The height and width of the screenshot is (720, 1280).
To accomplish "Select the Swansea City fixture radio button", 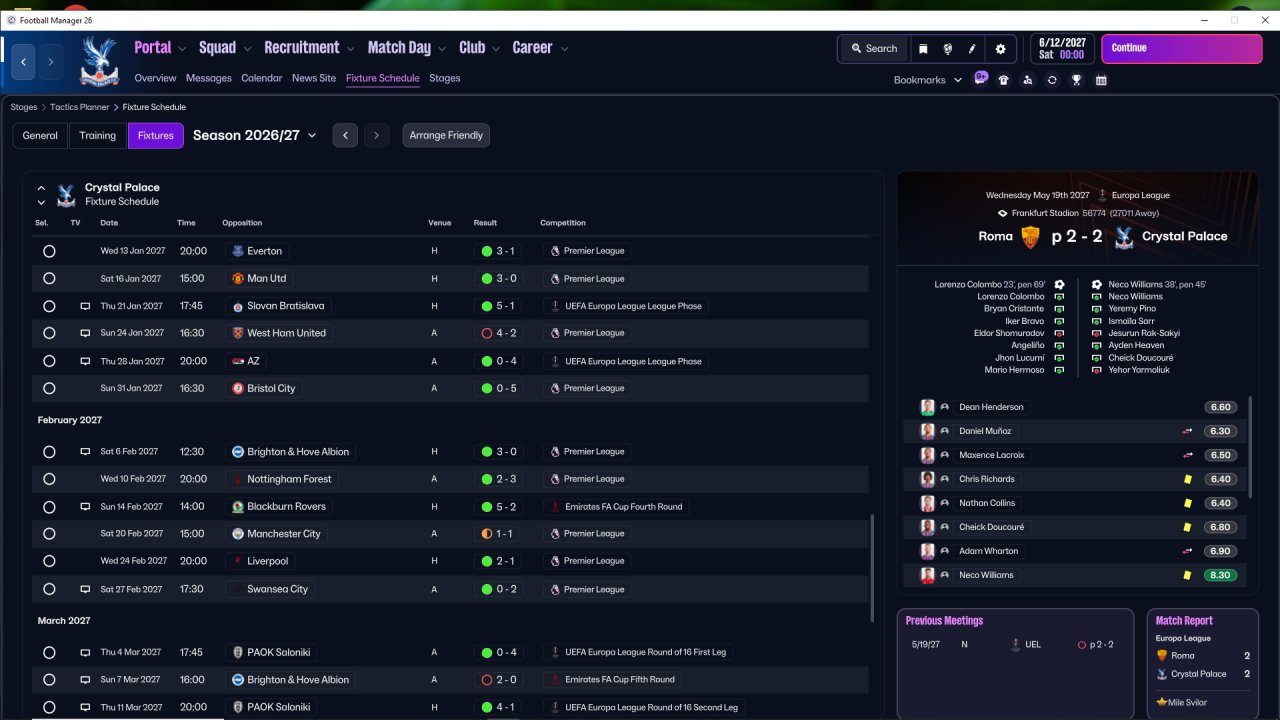I will click(x=49, y=589).
